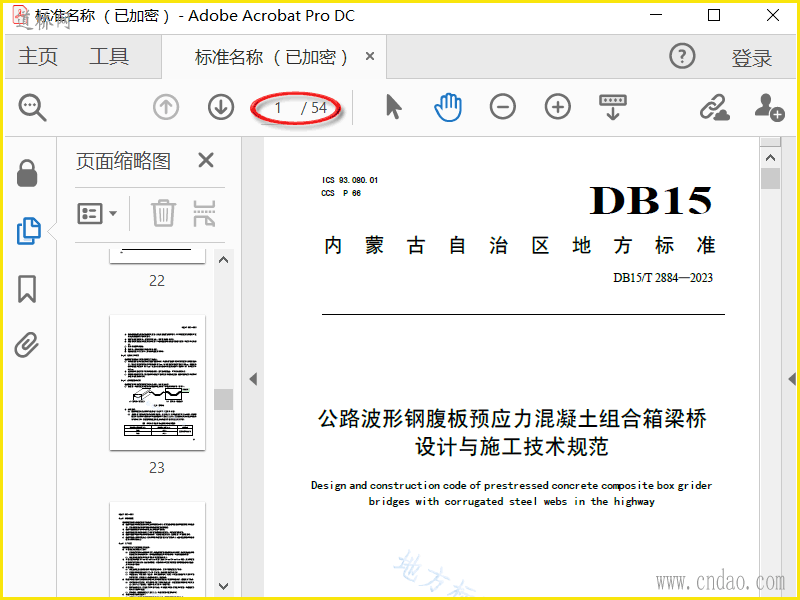
Task: Close the 页面缩略图 panel
Action: pos(206,160)
